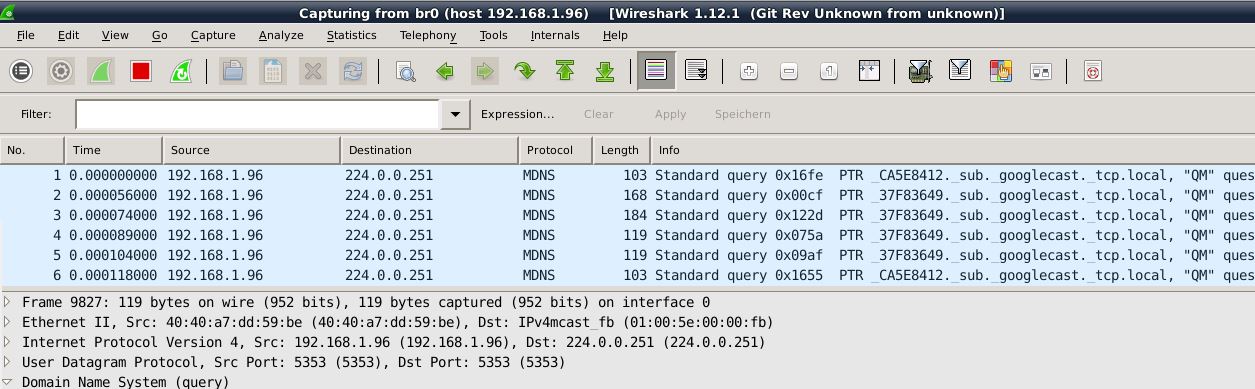
Task: Click the Expression... button
Action: click(517, 114)
